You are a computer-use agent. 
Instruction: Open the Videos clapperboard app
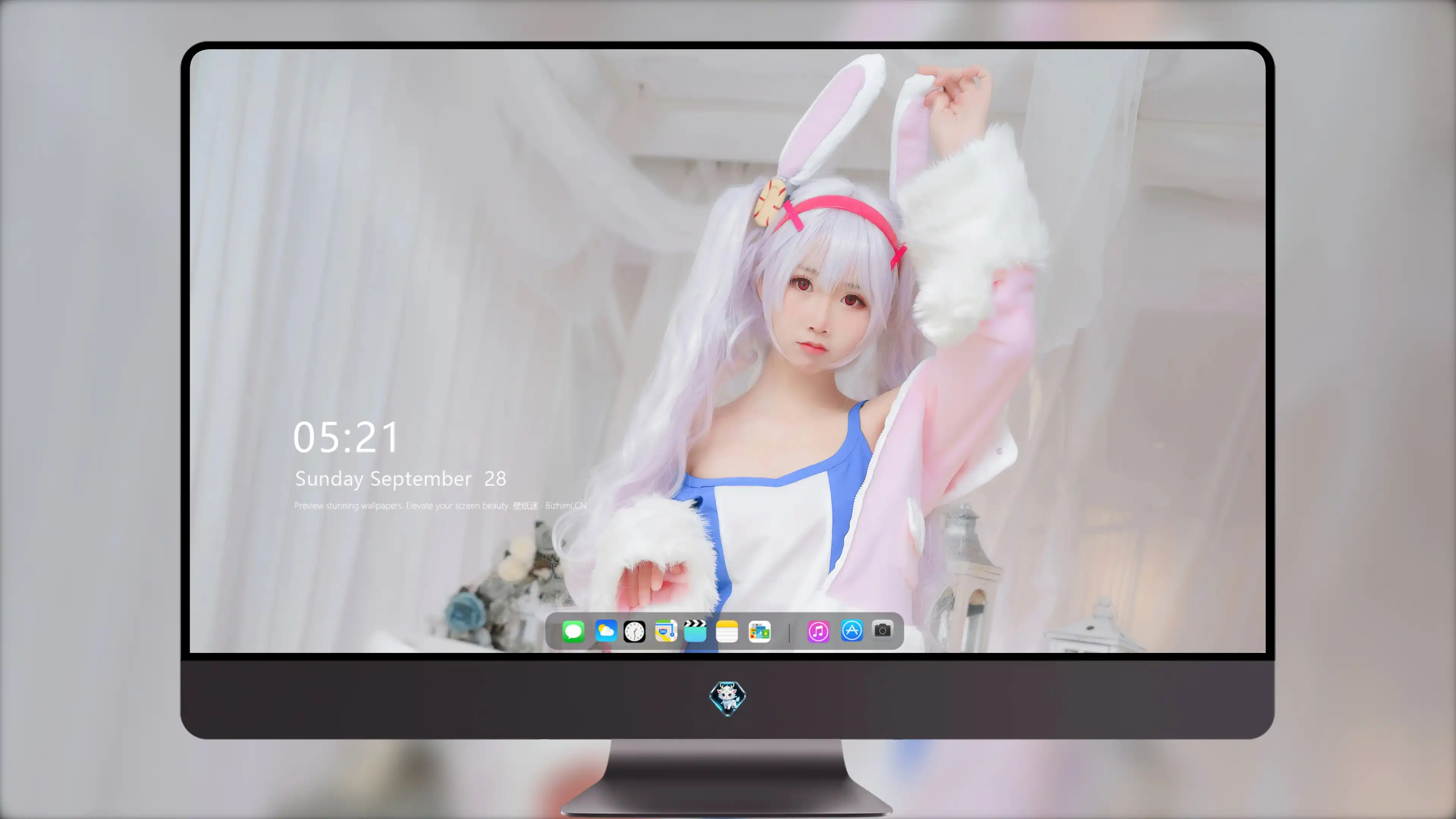[695, 631]
